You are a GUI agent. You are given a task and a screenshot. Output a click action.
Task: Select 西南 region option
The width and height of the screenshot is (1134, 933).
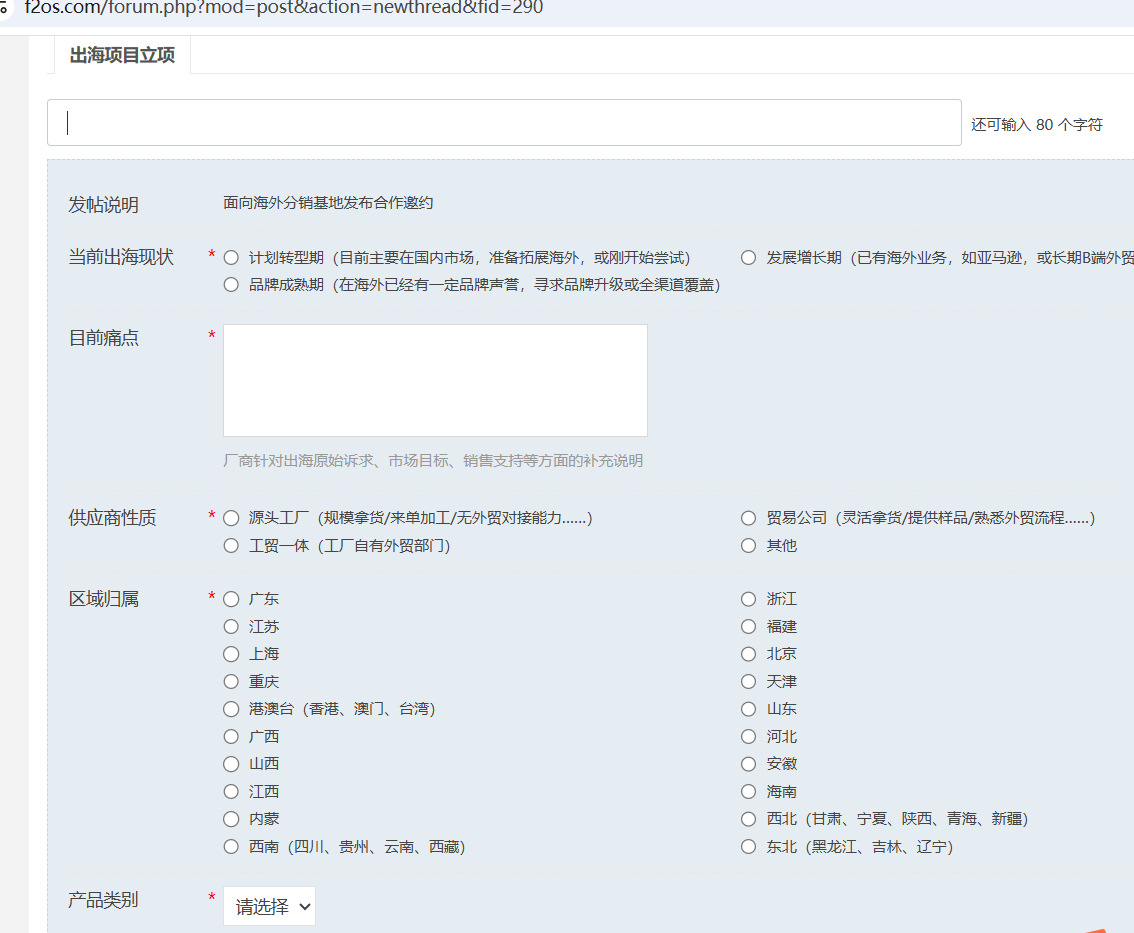[x=232, y=847]
